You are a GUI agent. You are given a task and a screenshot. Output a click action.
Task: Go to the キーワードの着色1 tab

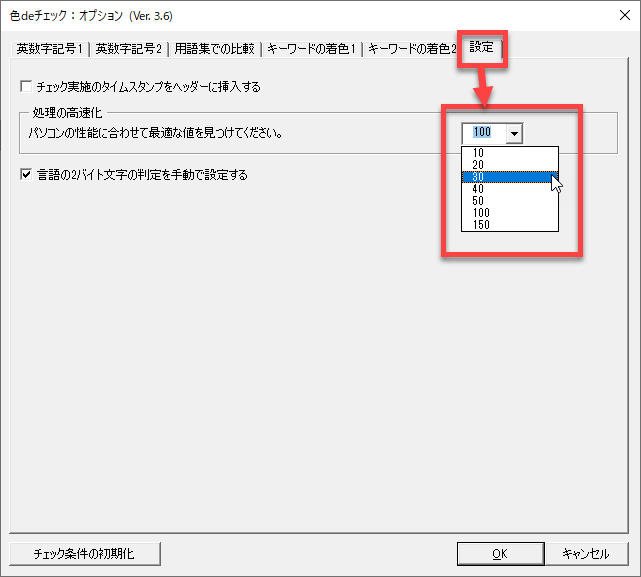coord(311,48)
